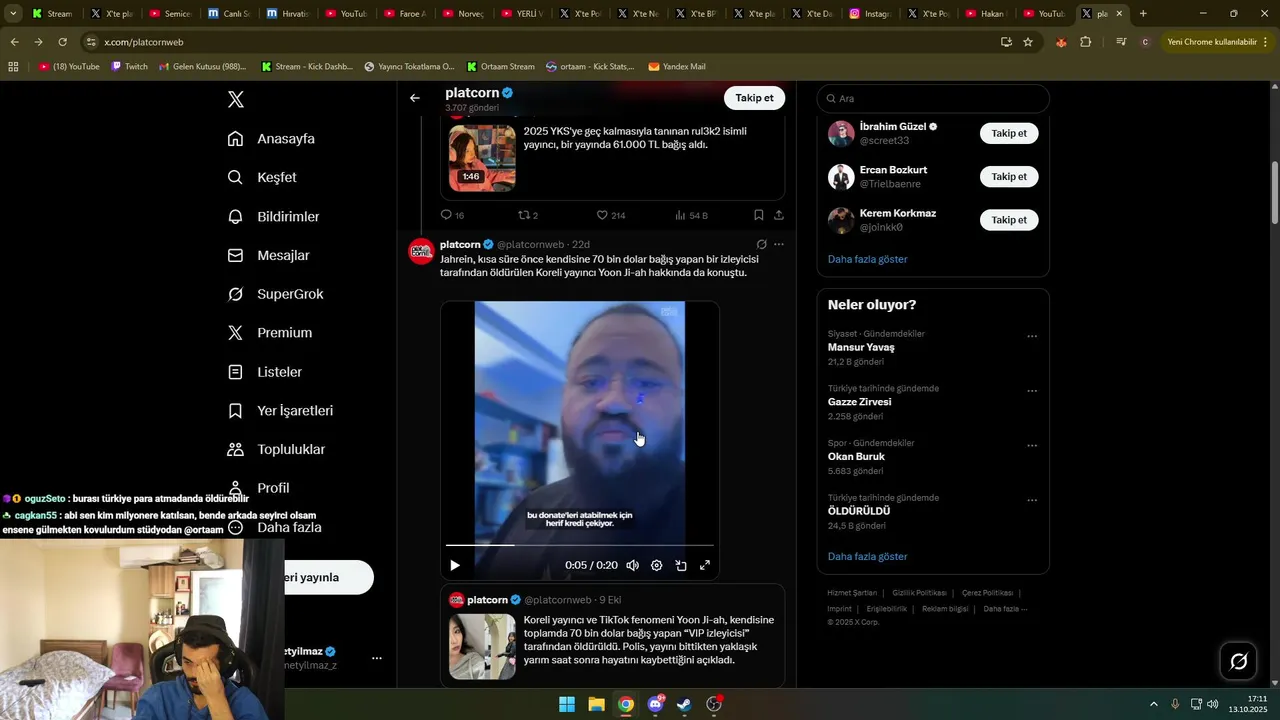Open Steam from taskbar
The width and height of the screenshot is (1280, 720).
click(x=684, y=704)
